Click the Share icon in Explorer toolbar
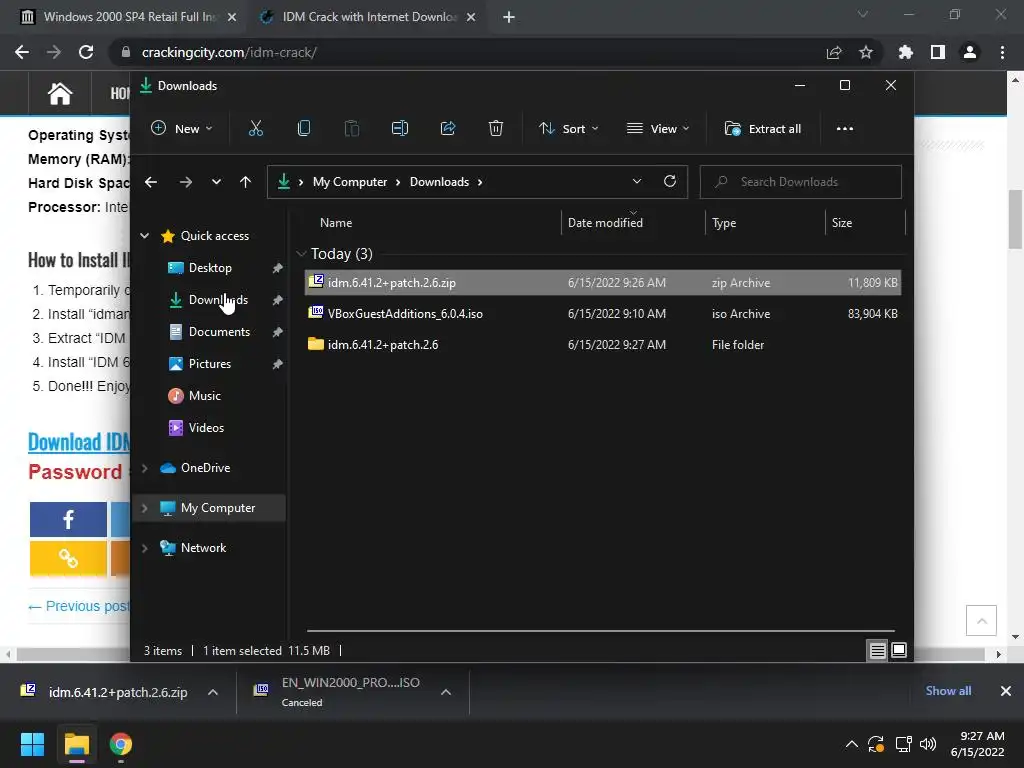 point(448,129)
